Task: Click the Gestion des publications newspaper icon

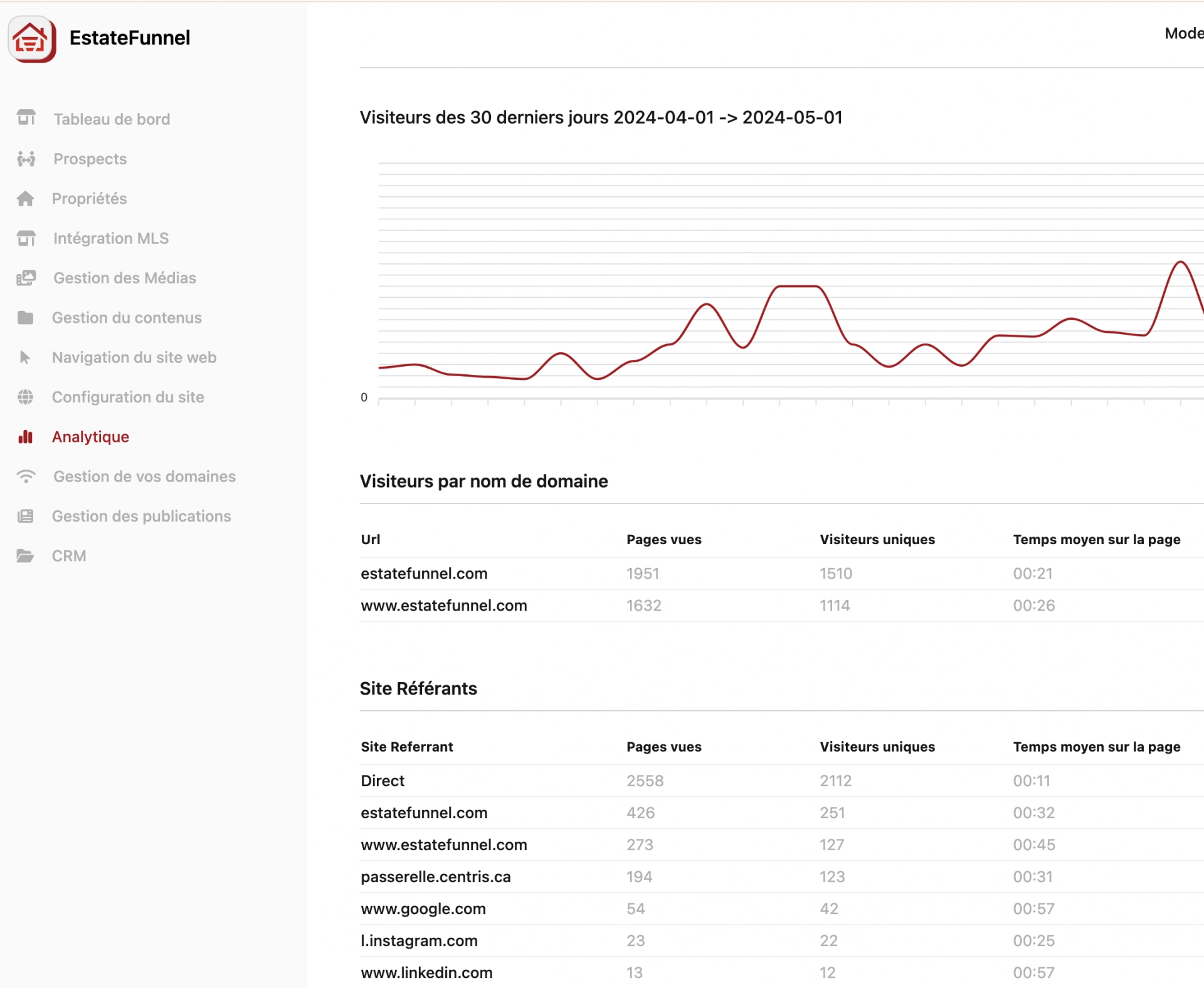Action: click(26, 516)
